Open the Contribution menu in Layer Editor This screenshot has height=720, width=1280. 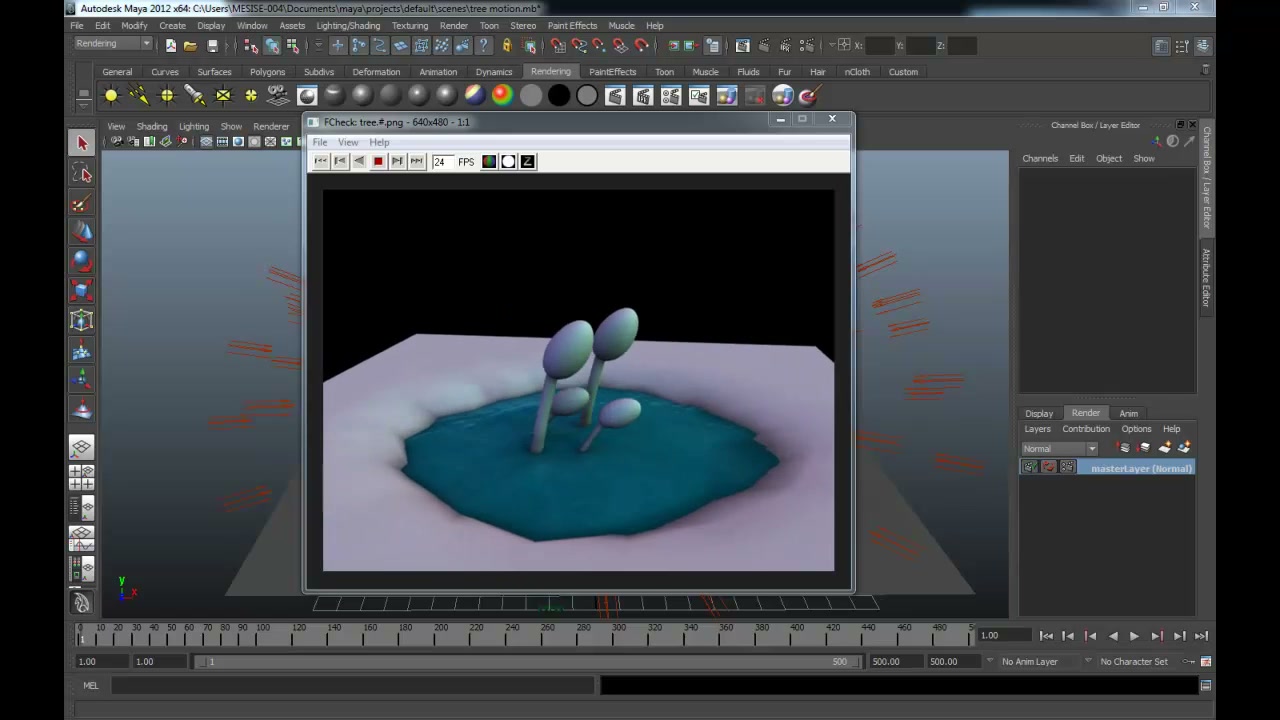pos(1086,429)
